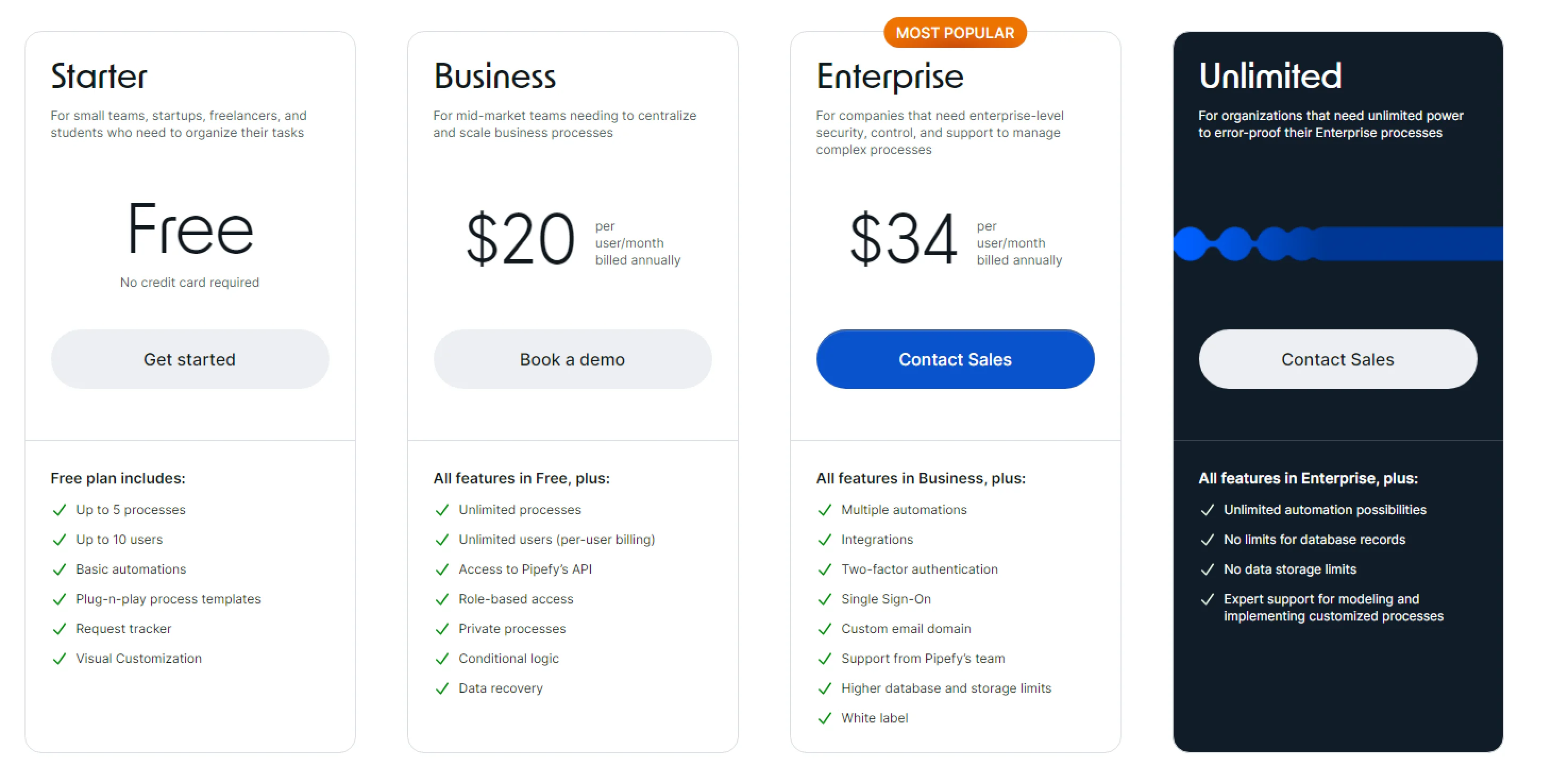Image resolution: width=1568 pixels, height=783 pixels.
Task: Click the checkmark beside Single Sign-On
Action: [x=825, y=599]
